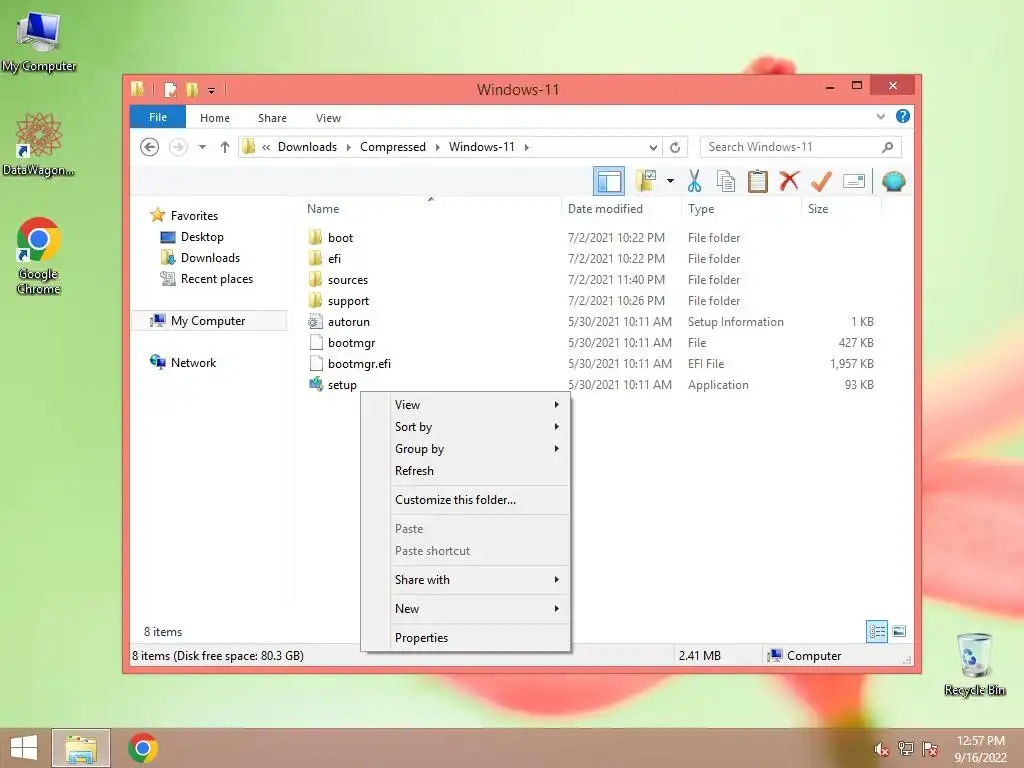Screen dimensions: 1024x768
Task: Open the DataWagon desktop shortcut
Action: point(39,144)
